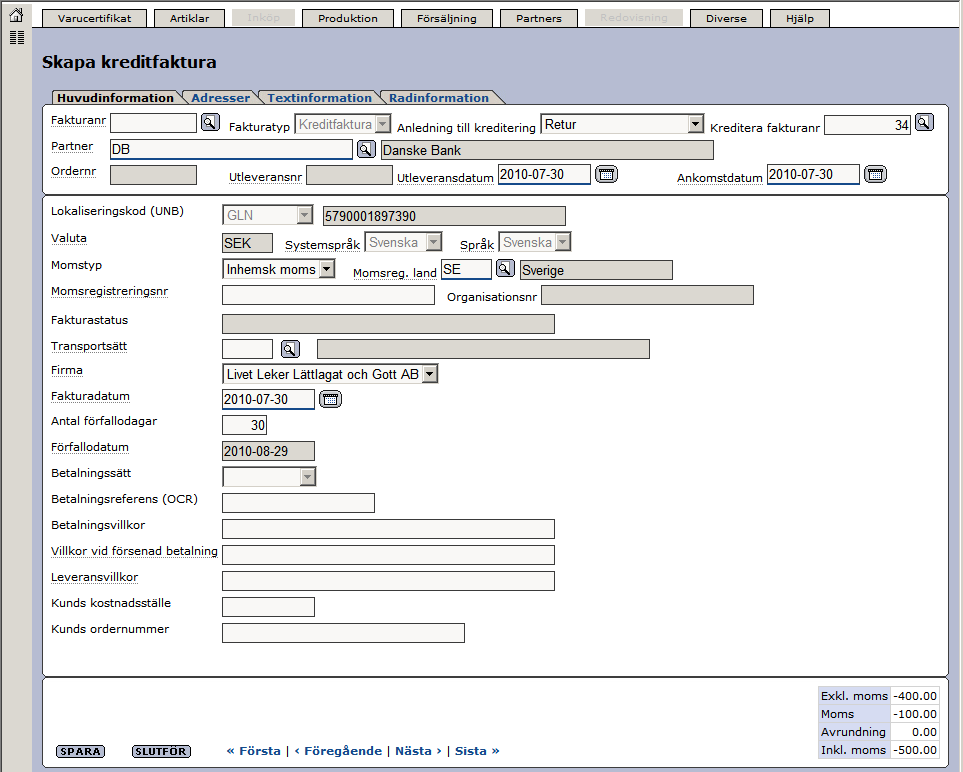
Task: Open Transportsätt lookup magnifier
Action: [290, 349]
